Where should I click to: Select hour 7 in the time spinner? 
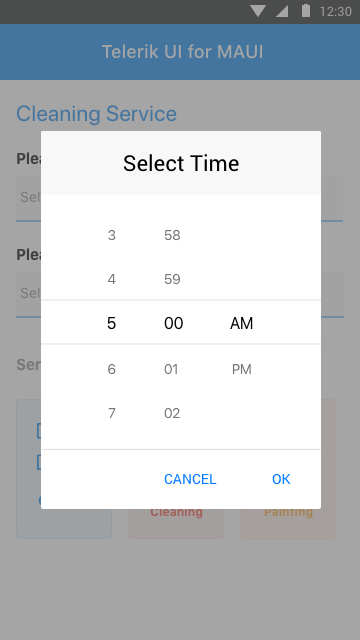[111, 413]
